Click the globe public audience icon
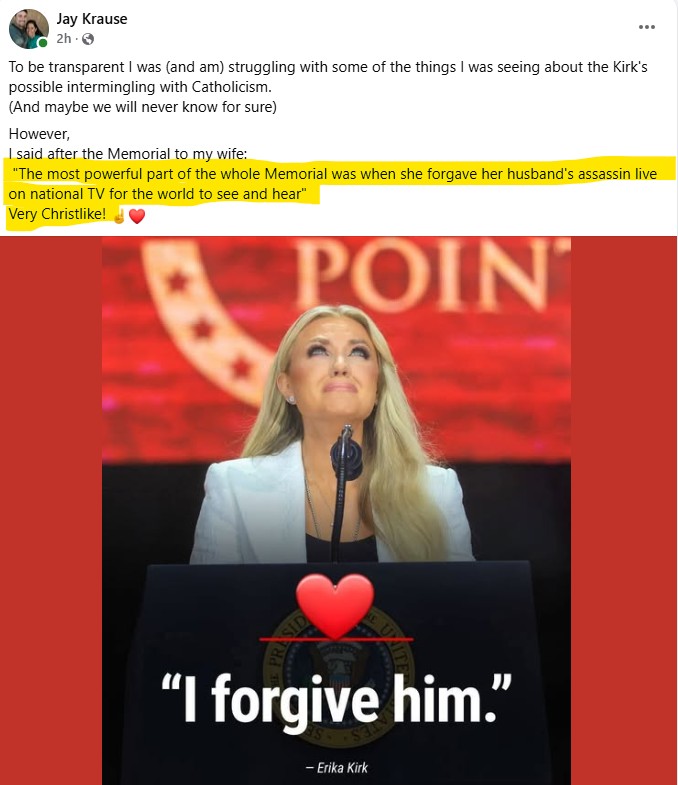678x785 pixels. tap(88, 39)
